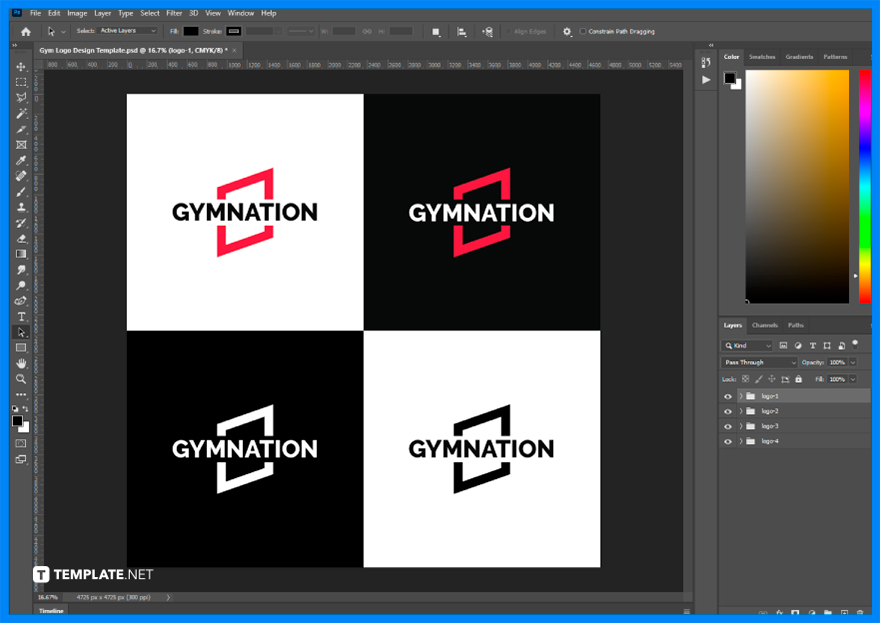880x623 pixels.
Task: Toggle visibility of logo-4 layer
Action: pos(728,440)
